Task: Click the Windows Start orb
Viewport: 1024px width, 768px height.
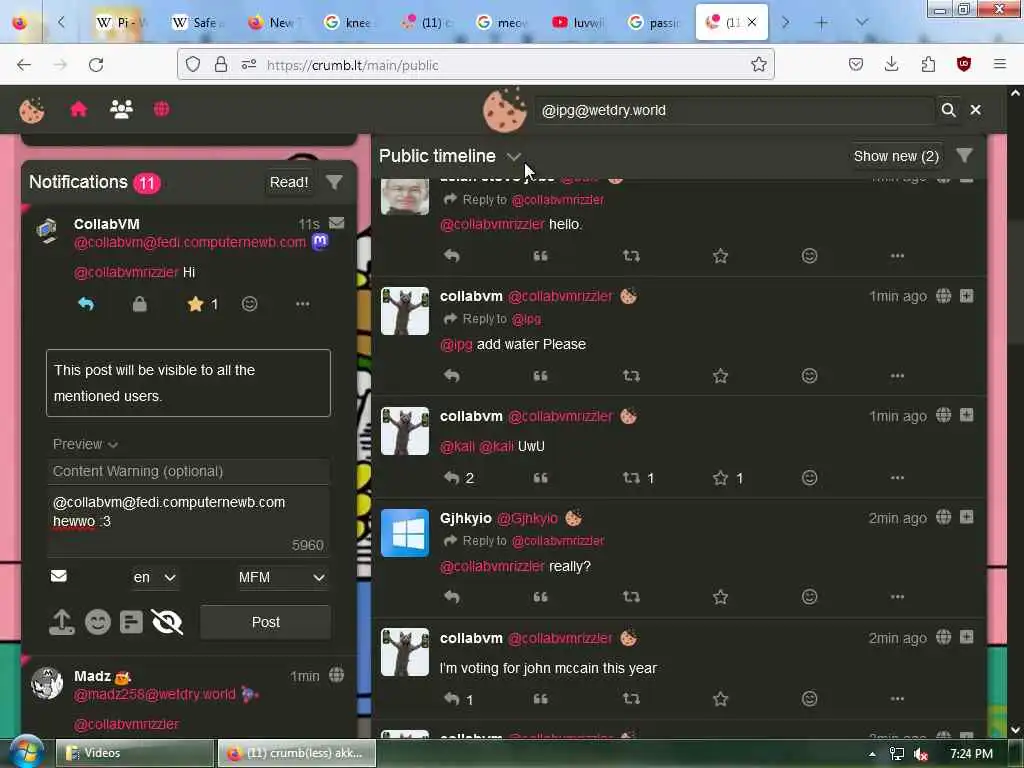Action: (x=26, y=752)
